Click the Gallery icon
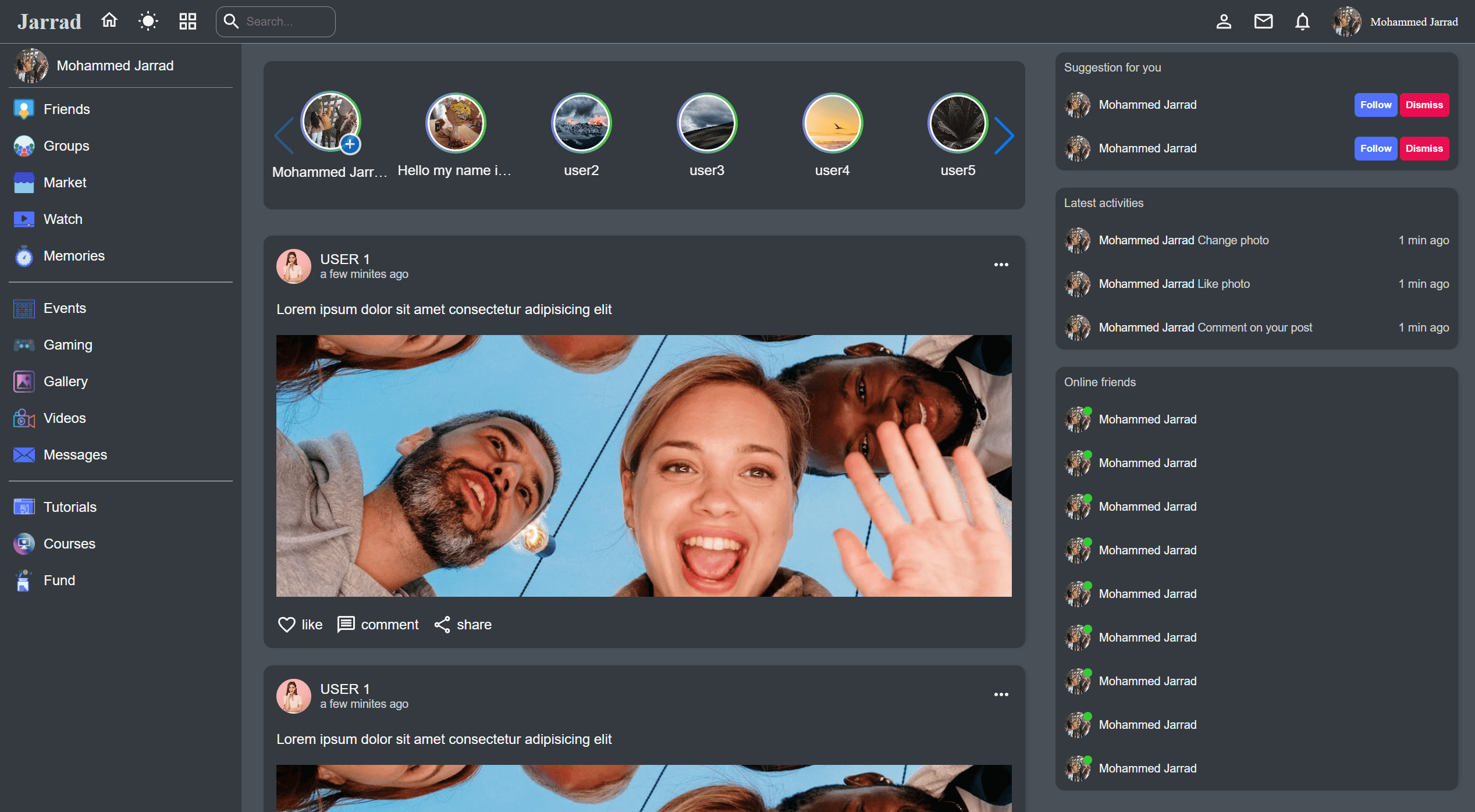This screenshot has width=1475, height=812. tap(24, 382)
